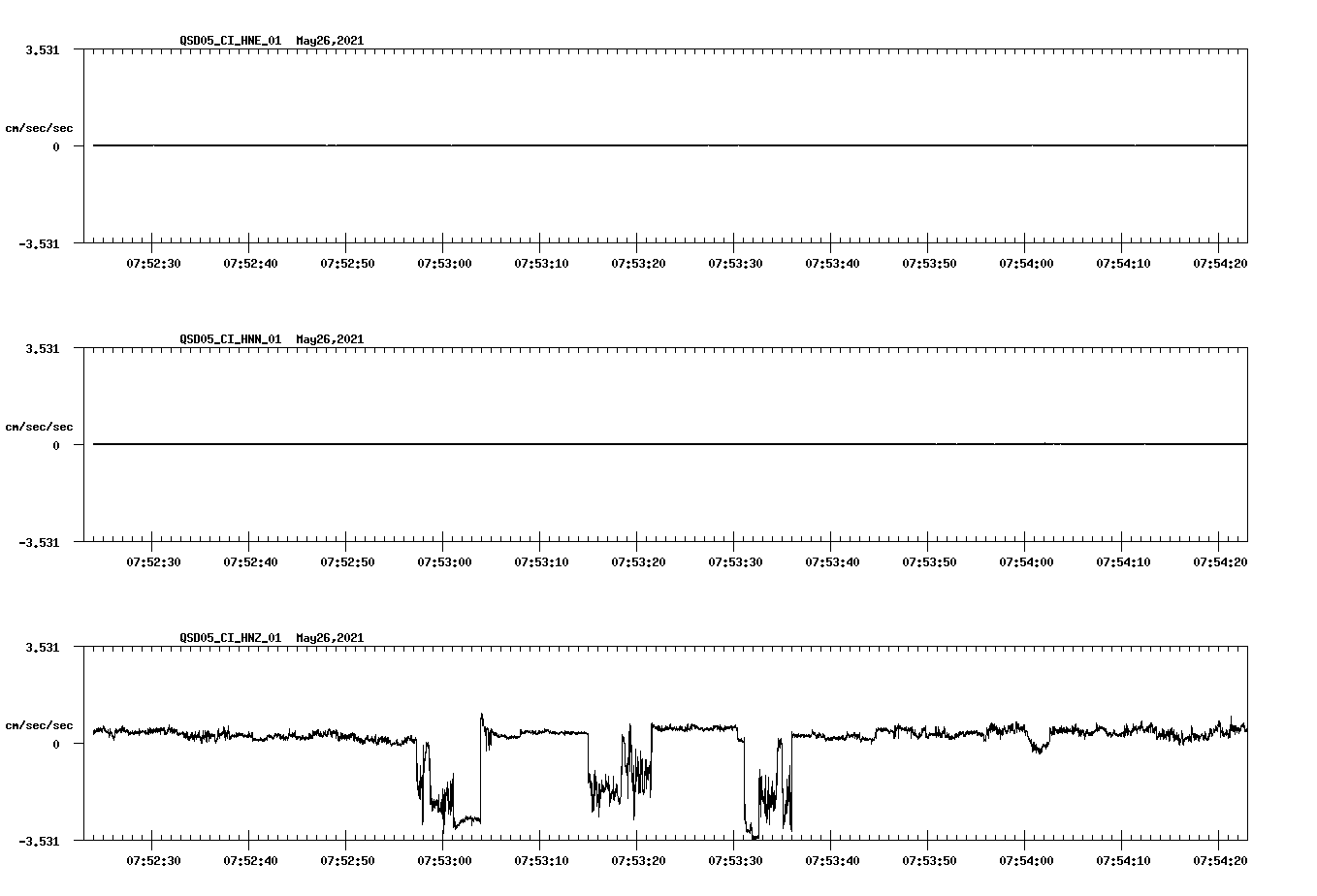
Task: Click the cm/sec/sec label on the HNE plot
Action: coord(39,127)
